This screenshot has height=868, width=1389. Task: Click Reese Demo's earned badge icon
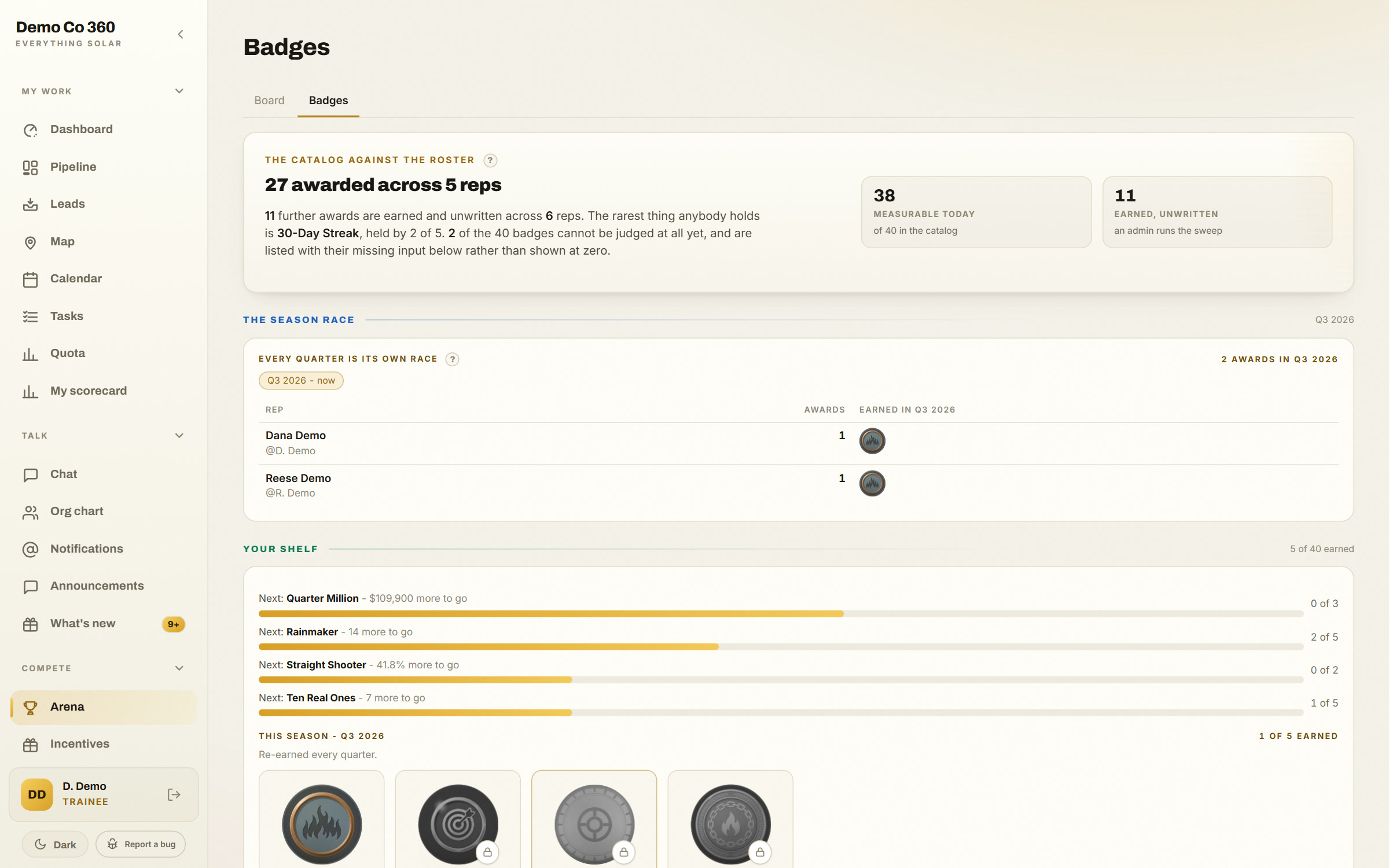click(x=872, y=483)
